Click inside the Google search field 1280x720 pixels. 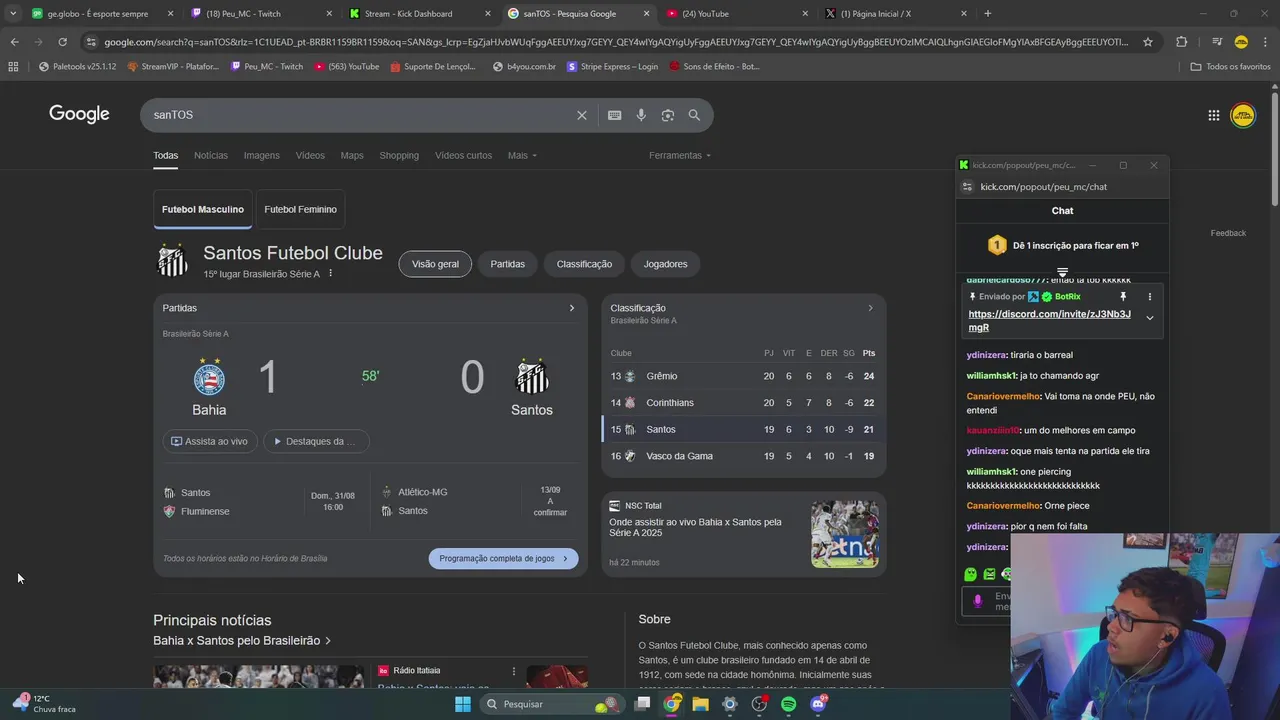pos(360,115)
